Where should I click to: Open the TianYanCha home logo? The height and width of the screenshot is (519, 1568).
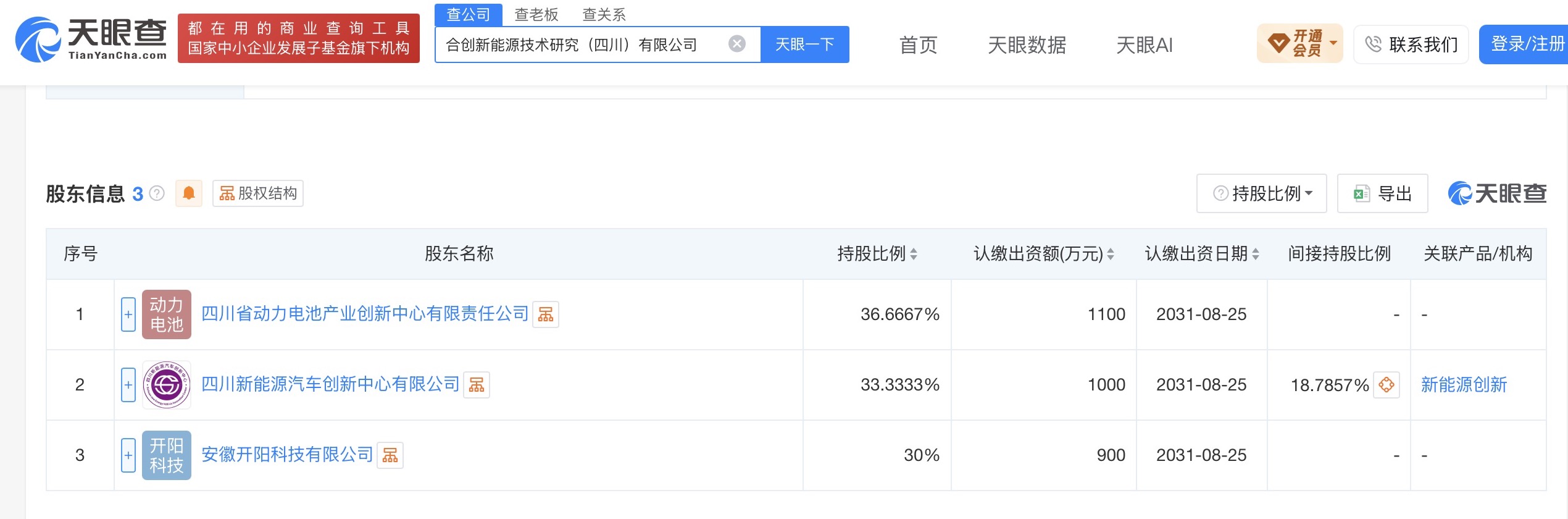91,39
